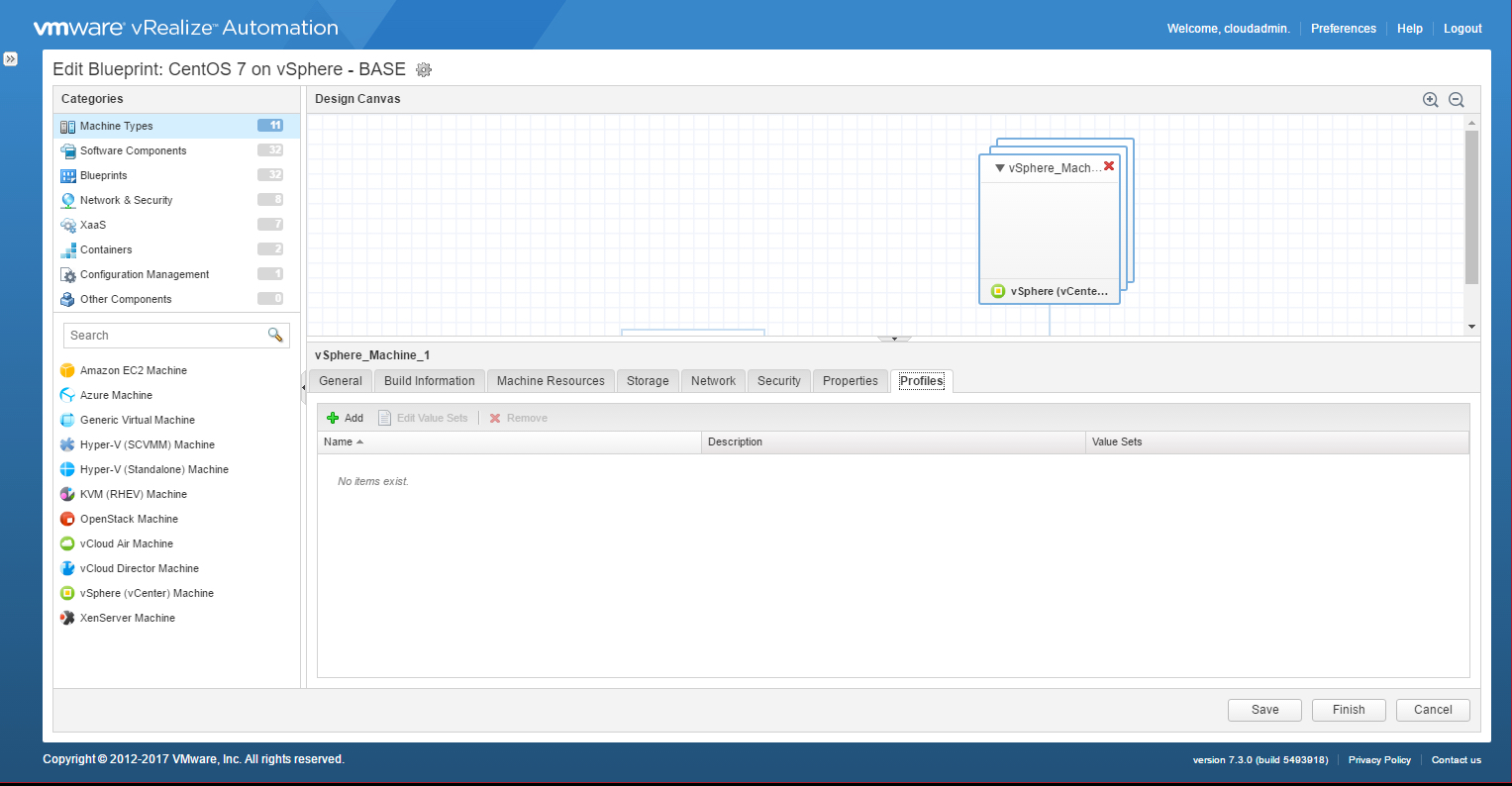Choose the OpenStack Machine component

(x=129, y=519)
